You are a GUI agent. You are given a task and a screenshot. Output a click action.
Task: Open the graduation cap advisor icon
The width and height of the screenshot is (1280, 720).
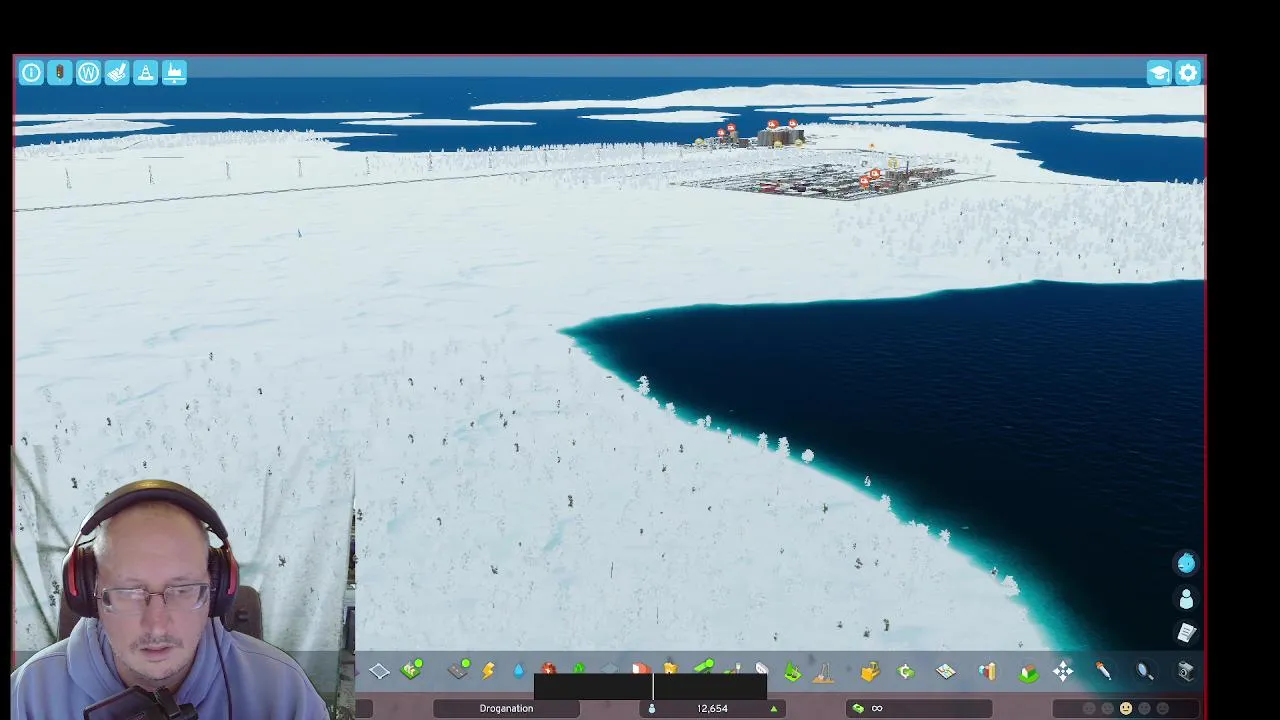pos(1159,73)
